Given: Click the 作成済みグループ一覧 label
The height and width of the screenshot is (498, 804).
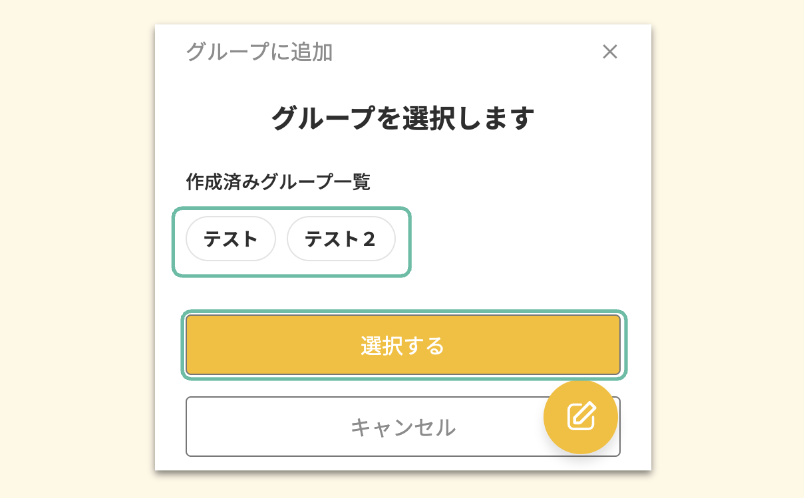Looking at the screenshot, I should click(x=278, y=182).
